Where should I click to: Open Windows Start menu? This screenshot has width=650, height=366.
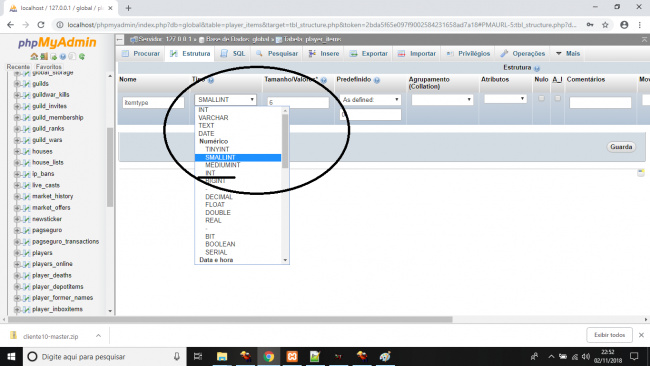coord(11,356)
